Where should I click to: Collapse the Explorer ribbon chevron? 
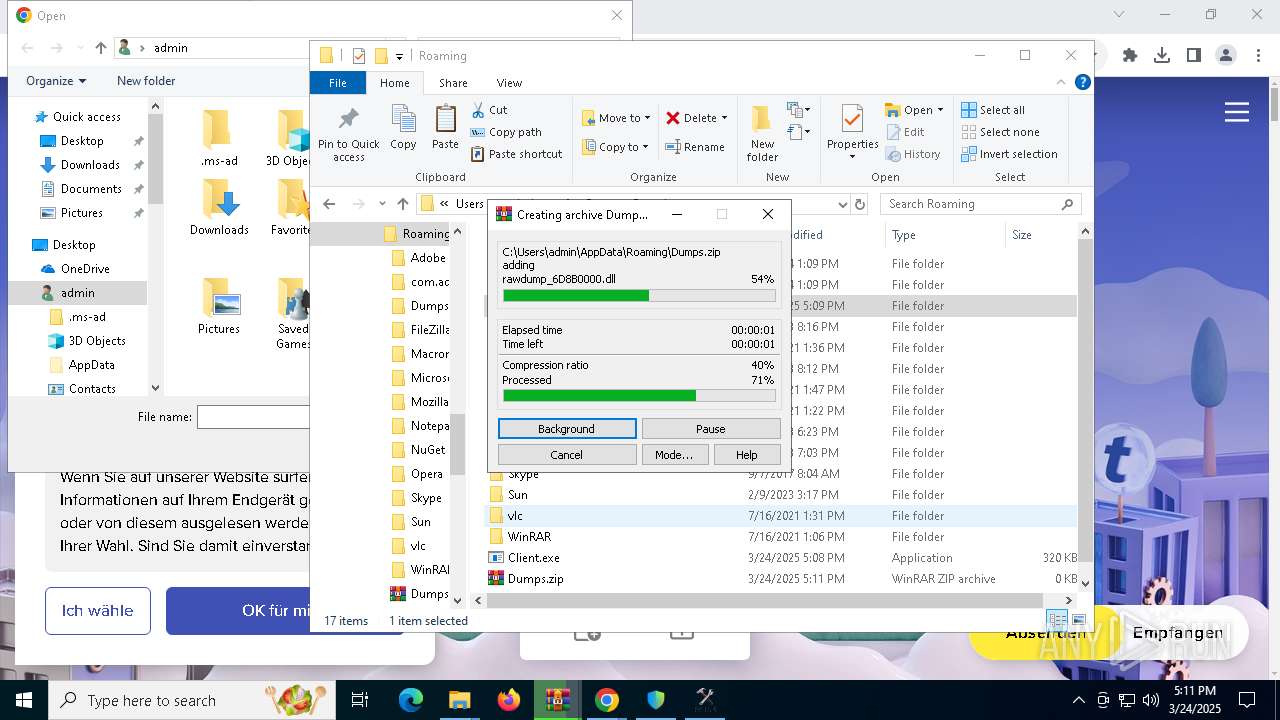(x=1062, y=83)
